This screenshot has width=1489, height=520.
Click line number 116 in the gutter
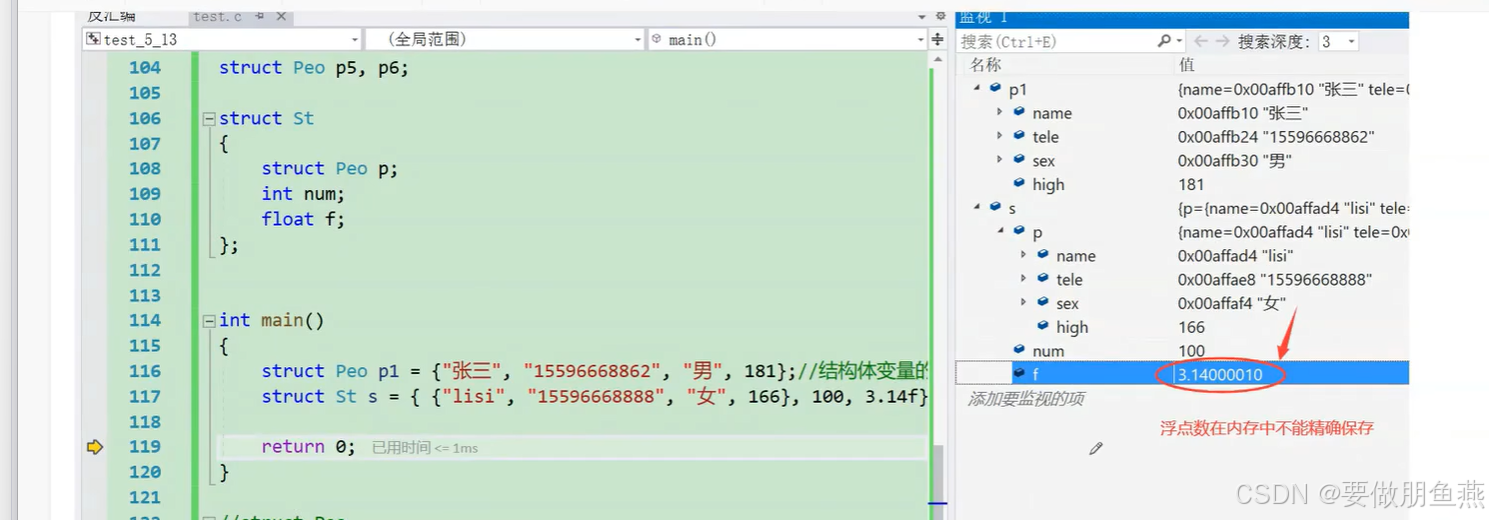[x=145, y=371]
